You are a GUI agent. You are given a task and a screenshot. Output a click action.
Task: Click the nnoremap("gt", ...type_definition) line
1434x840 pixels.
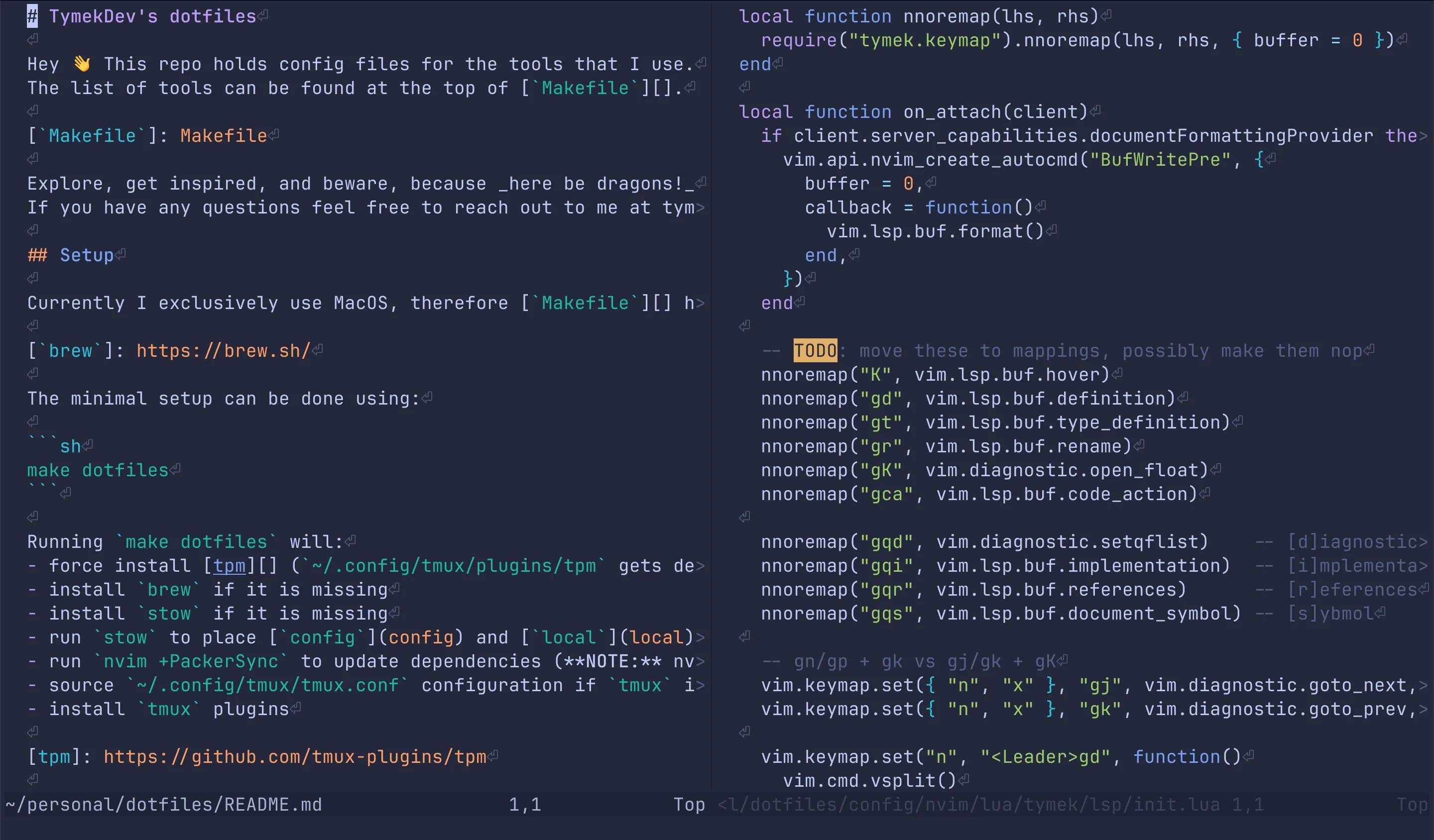996,422
